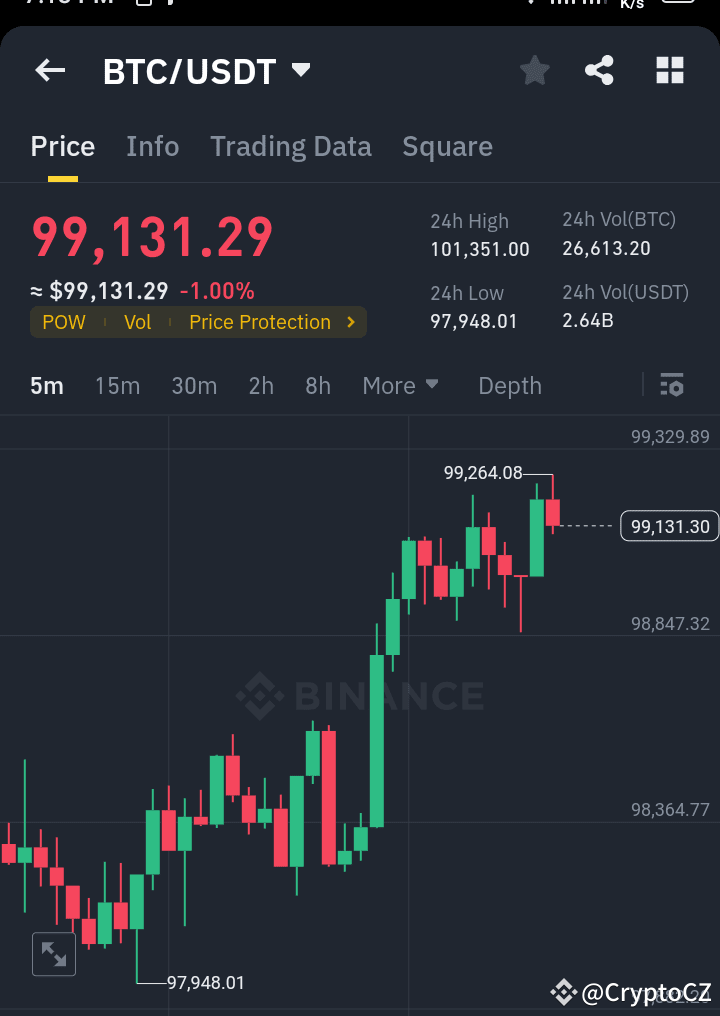720x1016 pixels.
Task: Expand the chart with the fullscreen icon
Action: click(x=53, y=953)
